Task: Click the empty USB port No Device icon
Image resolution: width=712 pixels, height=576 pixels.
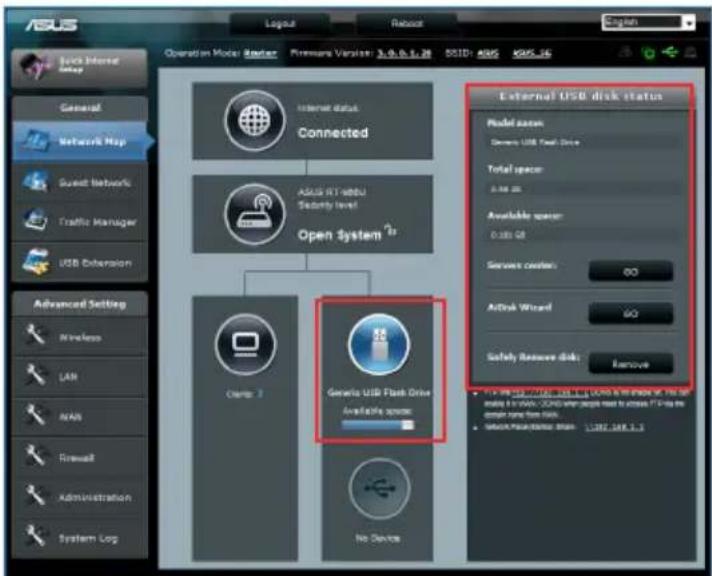Action: point(379,488)
